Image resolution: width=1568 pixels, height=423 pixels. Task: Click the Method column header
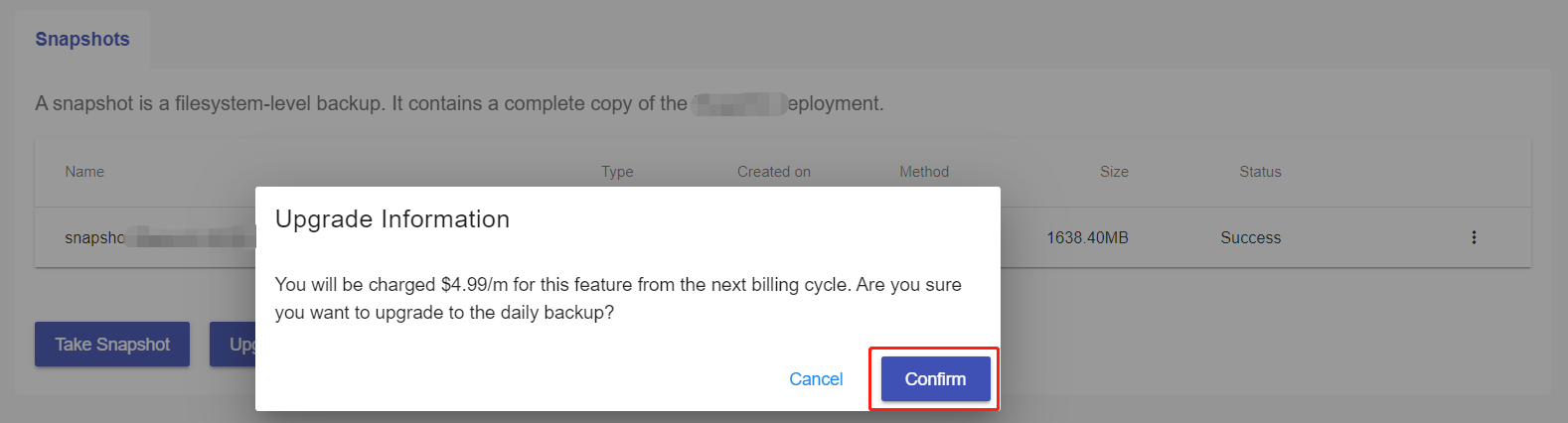pyautogui.click(x=924, y=172)
